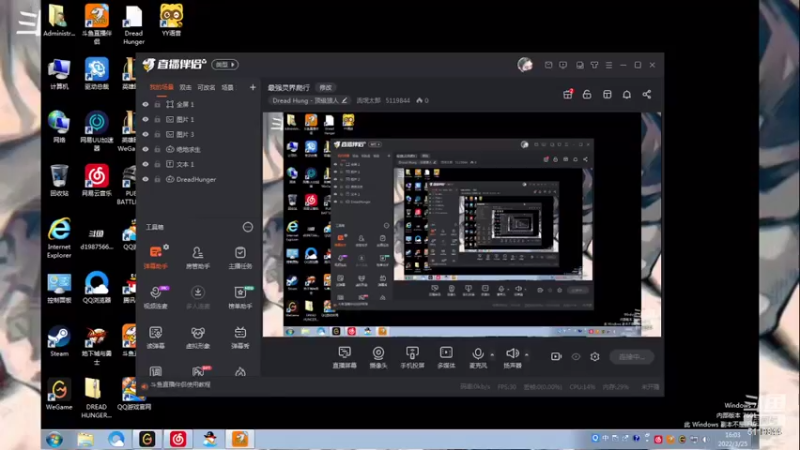Hide the 图片 1 source
Image resolution: width=800 pixels, height=450 pixels.
pos(145,119)
